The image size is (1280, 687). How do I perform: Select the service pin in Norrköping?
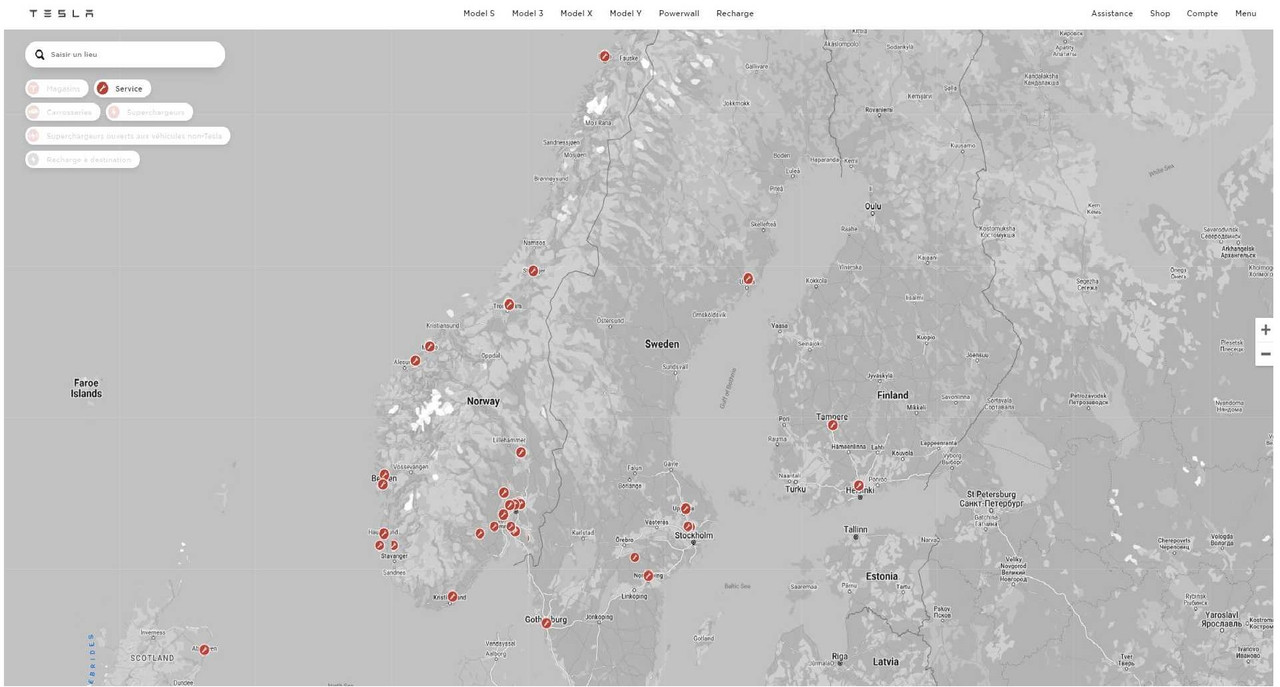(x=648, y=575)
